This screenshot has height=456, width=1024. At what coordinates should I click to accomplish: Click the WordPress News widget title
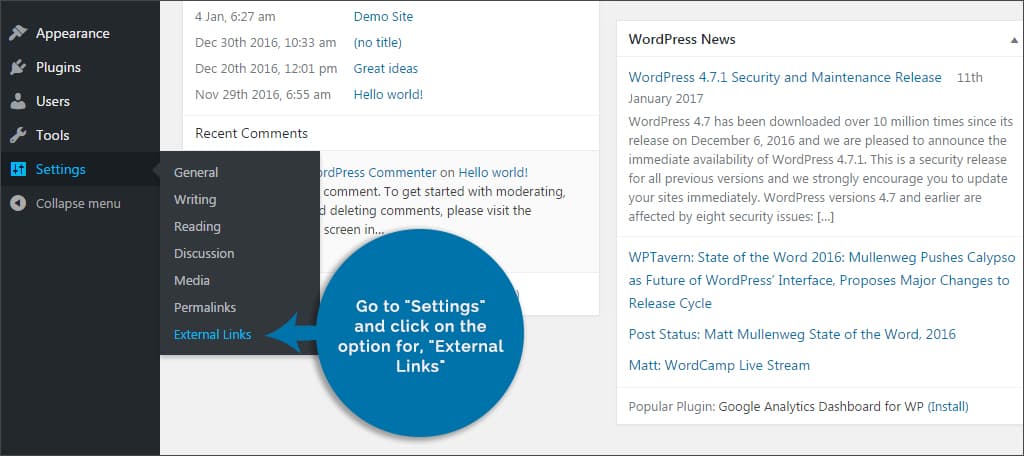click(x=682, y=39)
